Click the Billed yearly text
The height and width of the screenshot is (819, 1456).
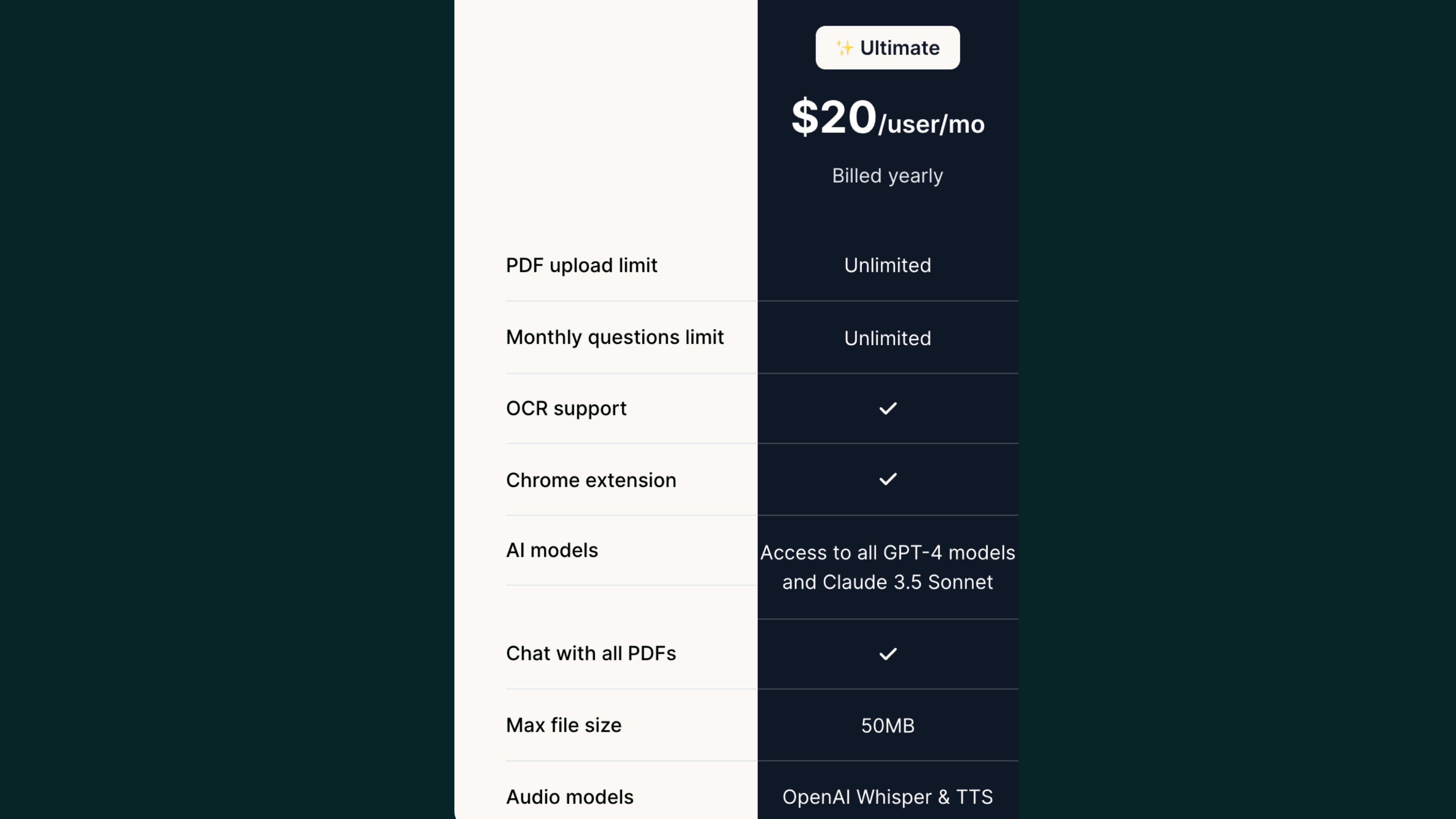887,176
